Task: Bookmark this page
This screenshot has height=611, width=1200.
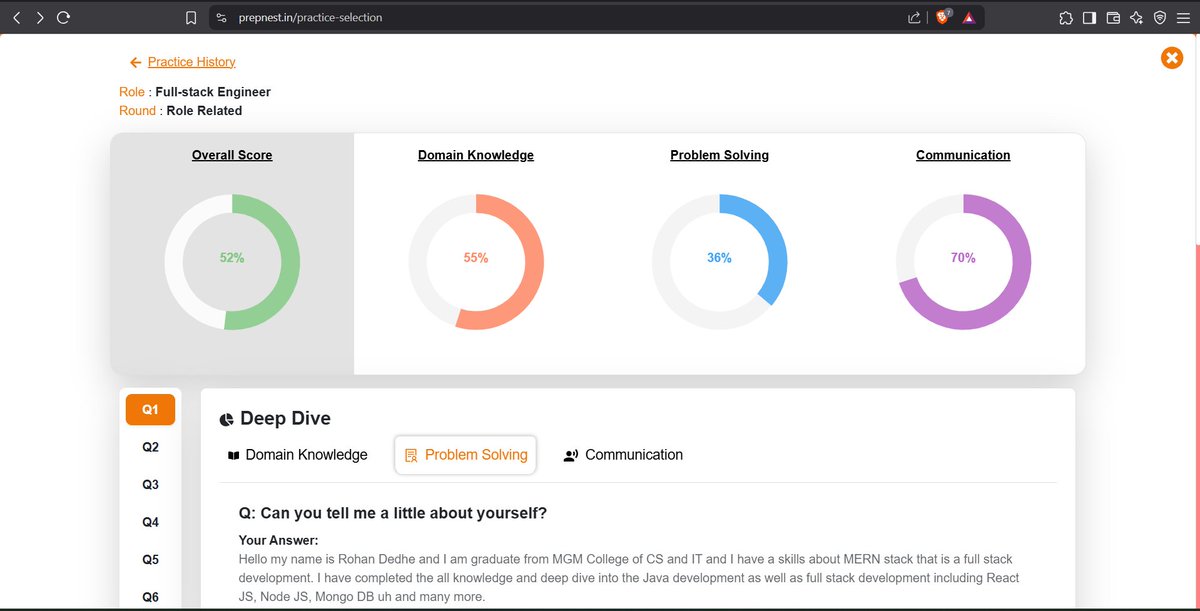Action: point(191,17)
